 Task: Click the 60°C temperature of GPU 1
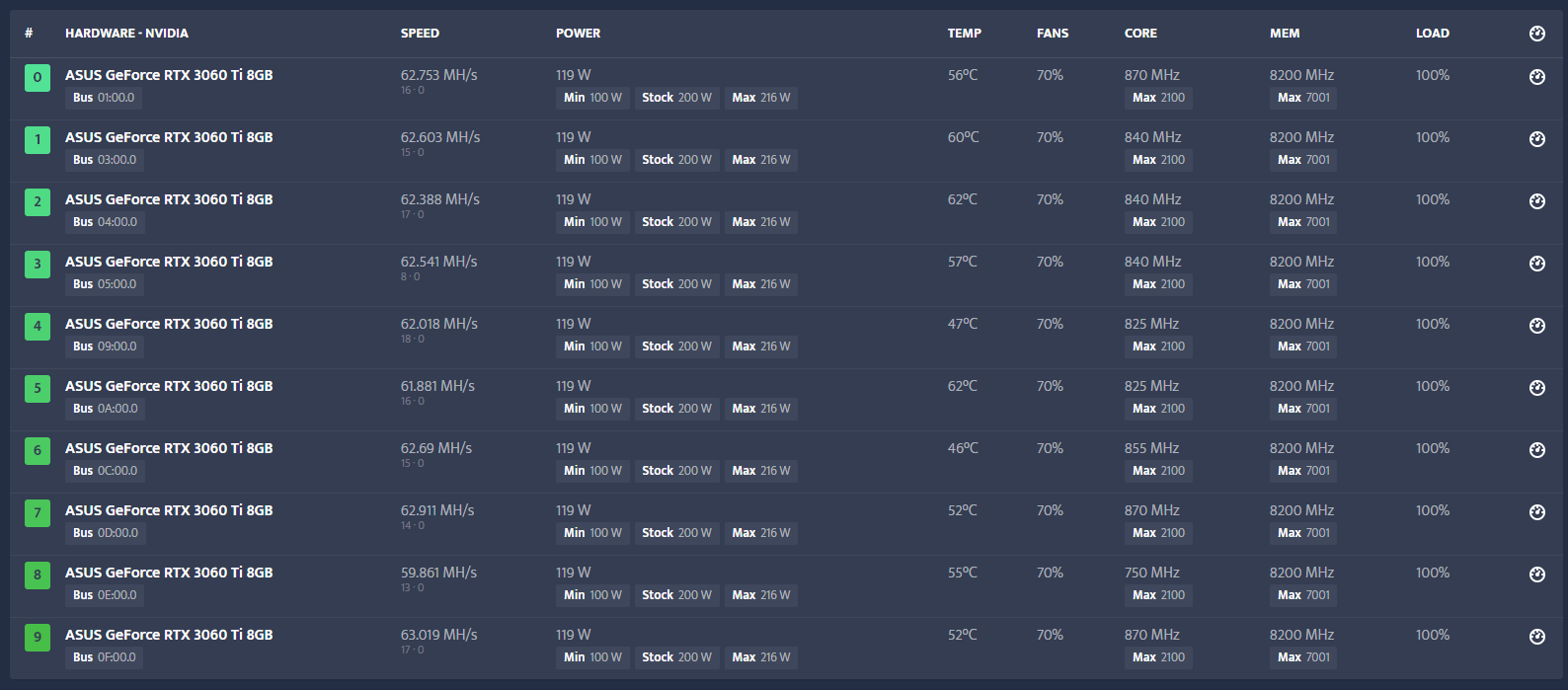tap(964, 137)
